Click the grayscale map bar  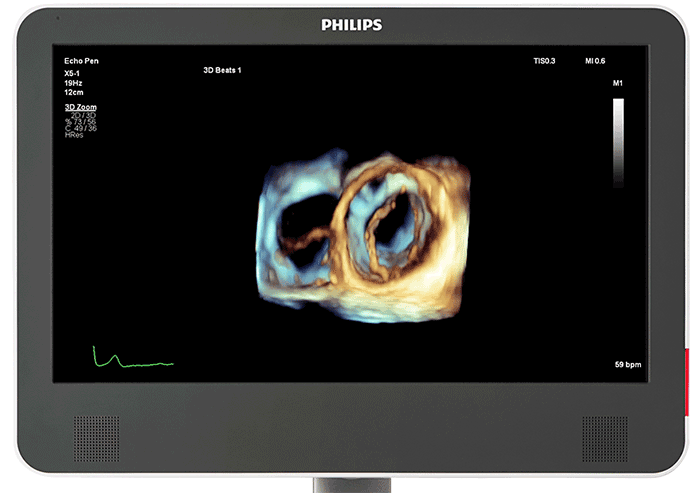click(618, 141)
